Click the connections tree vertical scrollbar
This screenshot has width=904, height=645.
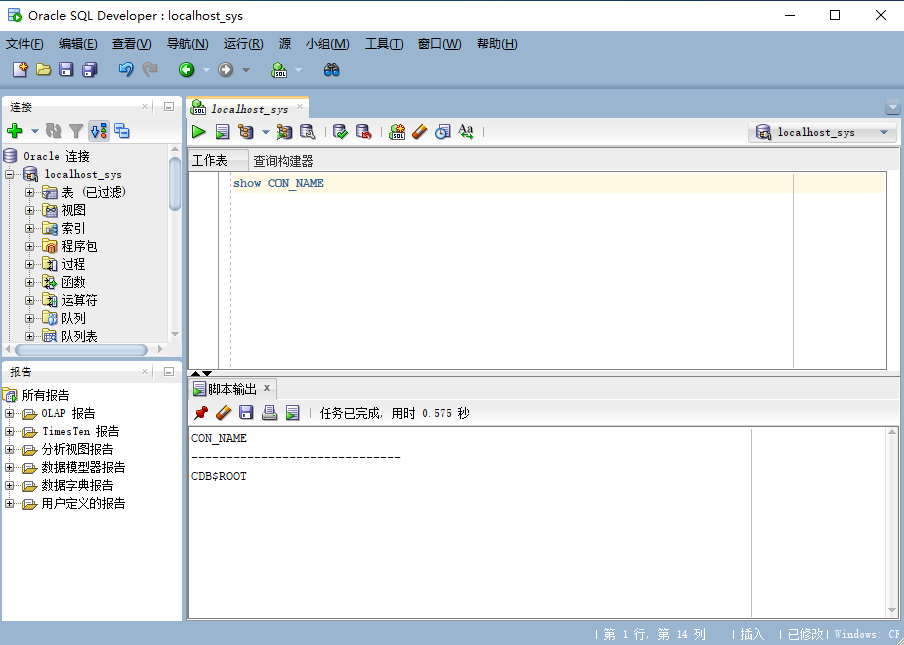[x=175, y=184]
